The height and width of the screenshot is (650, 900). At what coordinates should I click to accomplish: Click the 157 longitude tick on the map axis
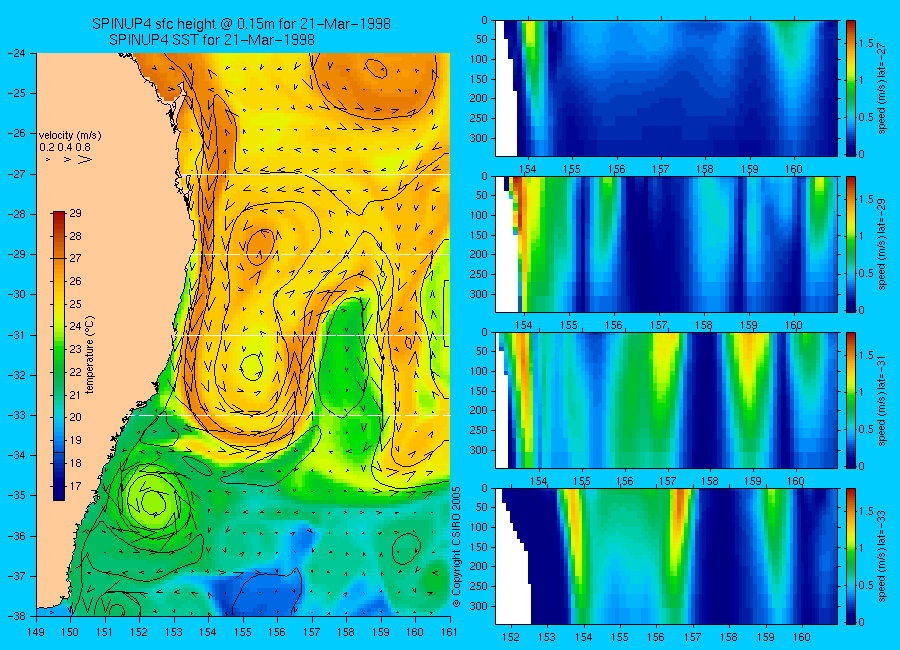pyautogui.click(x=312, y=632)
